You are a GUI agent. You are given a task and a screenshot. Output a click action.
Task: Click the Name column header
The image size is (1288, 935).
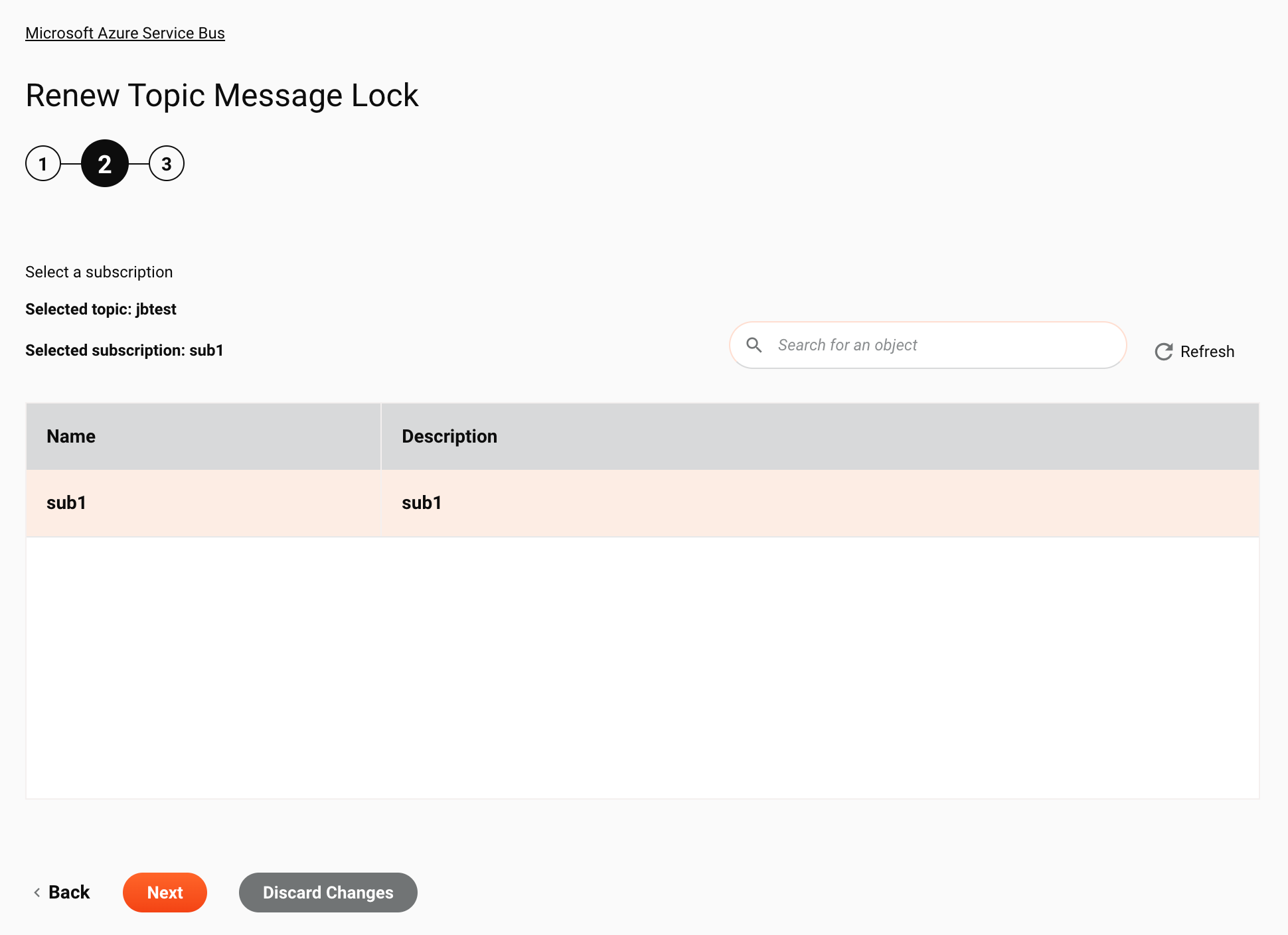pos(70,436)
